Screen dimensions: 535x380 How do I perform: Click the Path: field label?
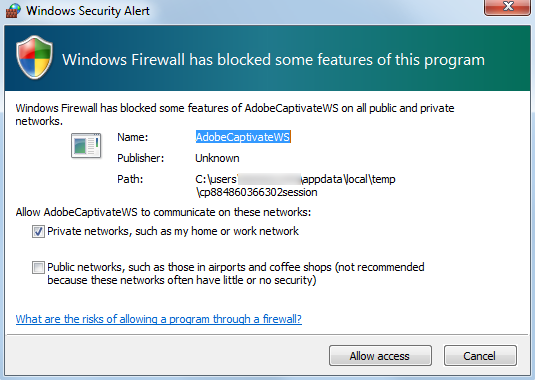(130, 179)
